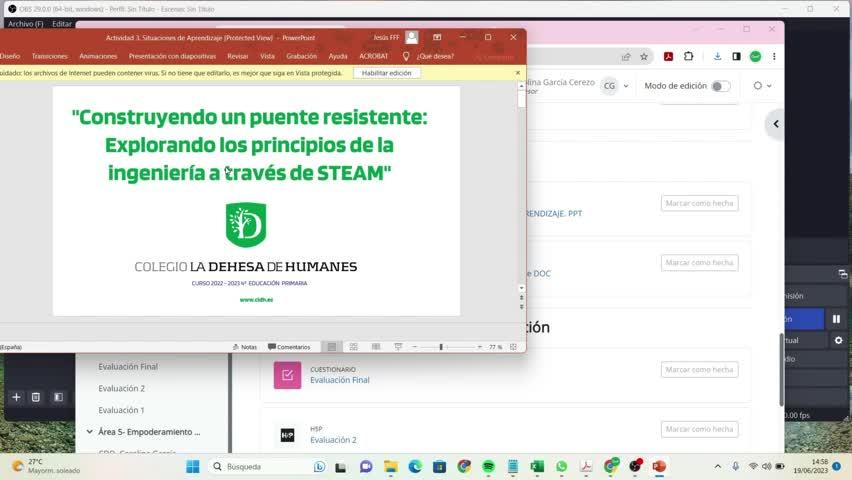The width and height of the screenshot is (852, 480).
Task: Open Ayuda ribbon tab
Action: point(338,56)
